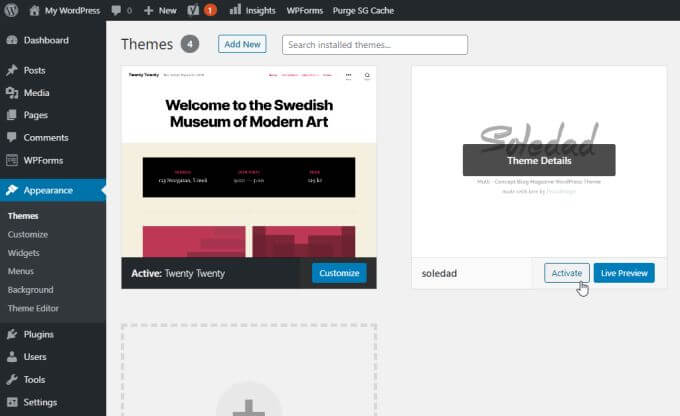680x416 pixels.
Task: Open comments bubble in admin bar
Action: 116,10
